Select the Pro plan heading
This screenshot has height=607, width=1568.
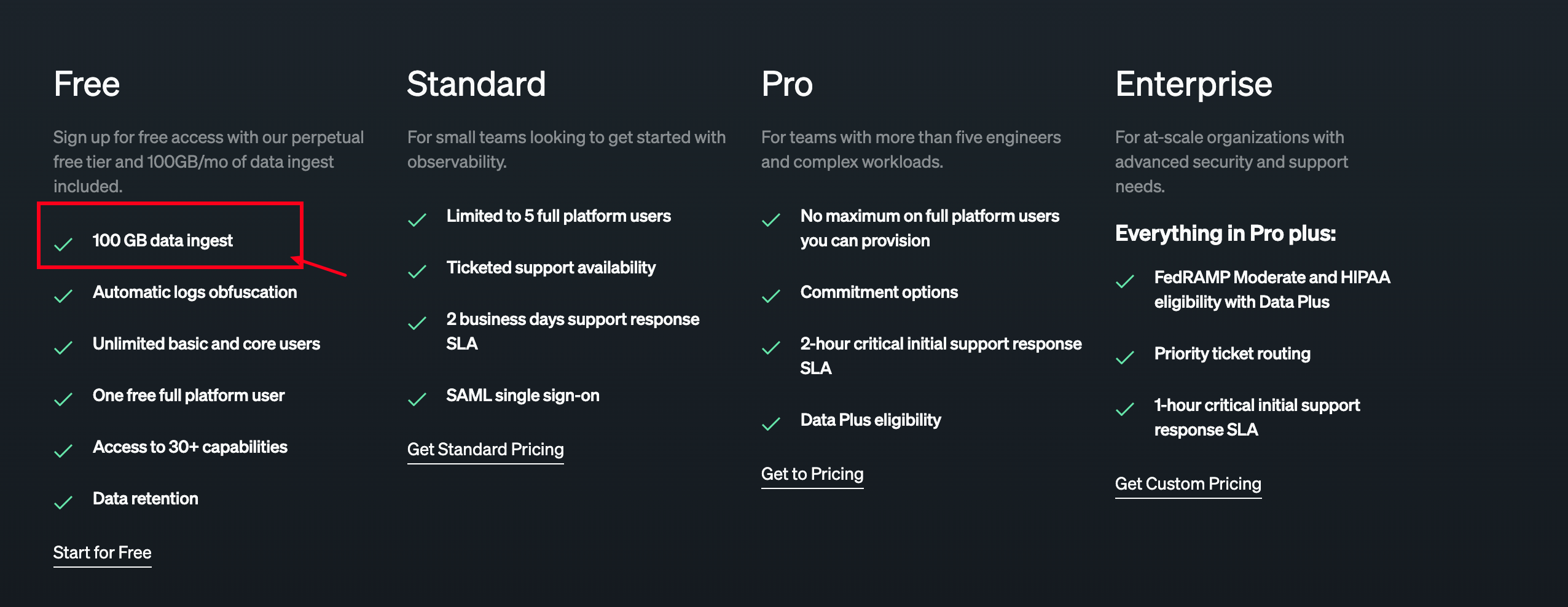point(787,84)
